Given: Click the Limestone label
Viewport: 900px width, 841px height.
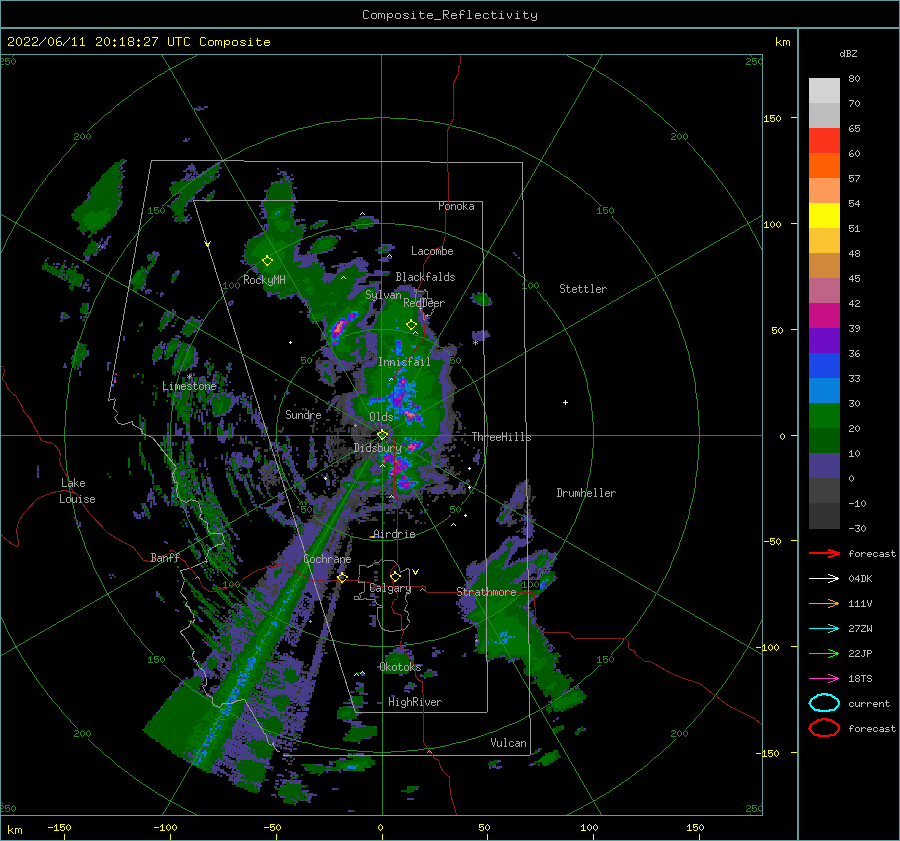Looking at the screenshot, I should [189, 386].
